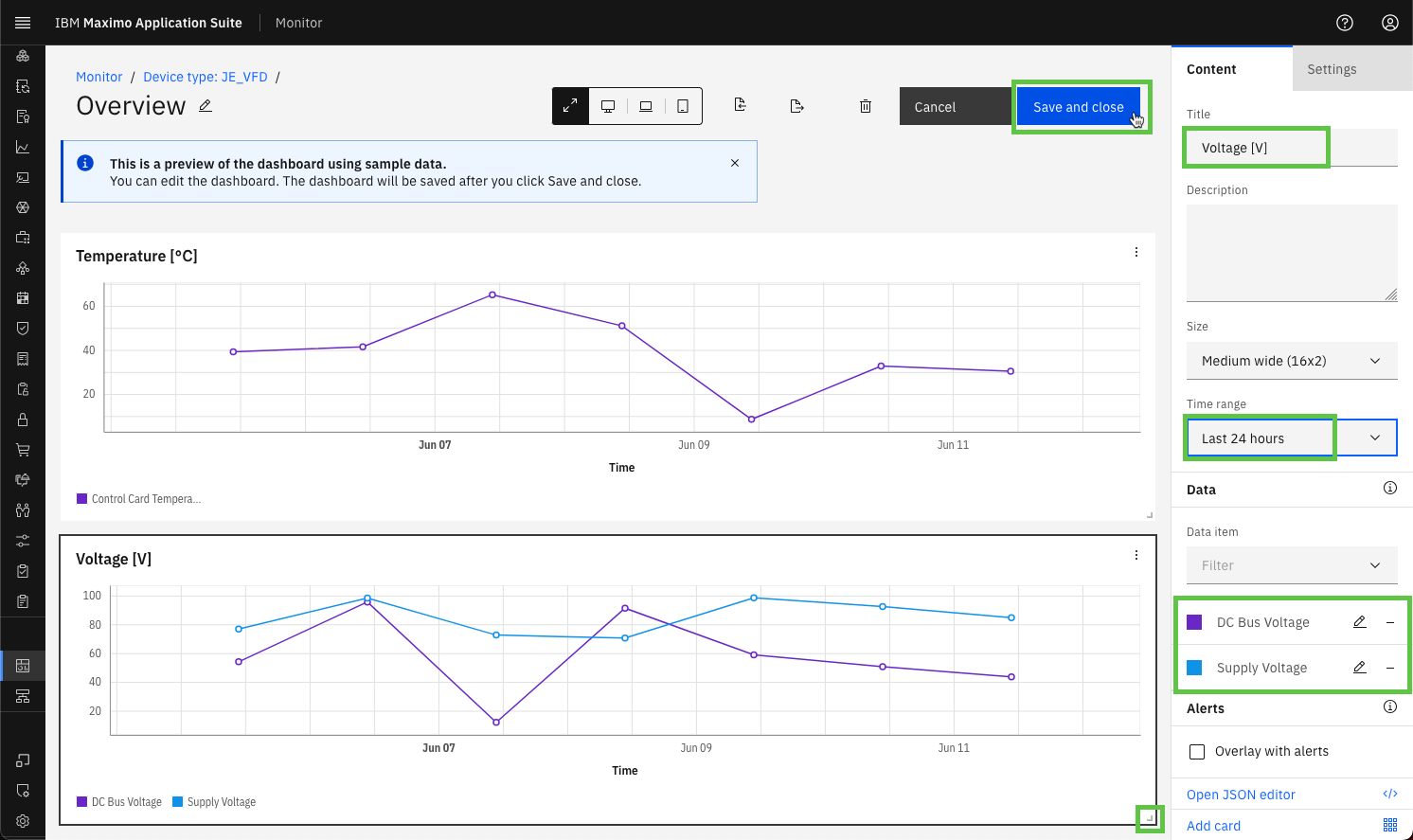Viewport: 1413px width, 840px height.
Task: Click the Alerts section info icon
Action: (x=1390, y=706)
